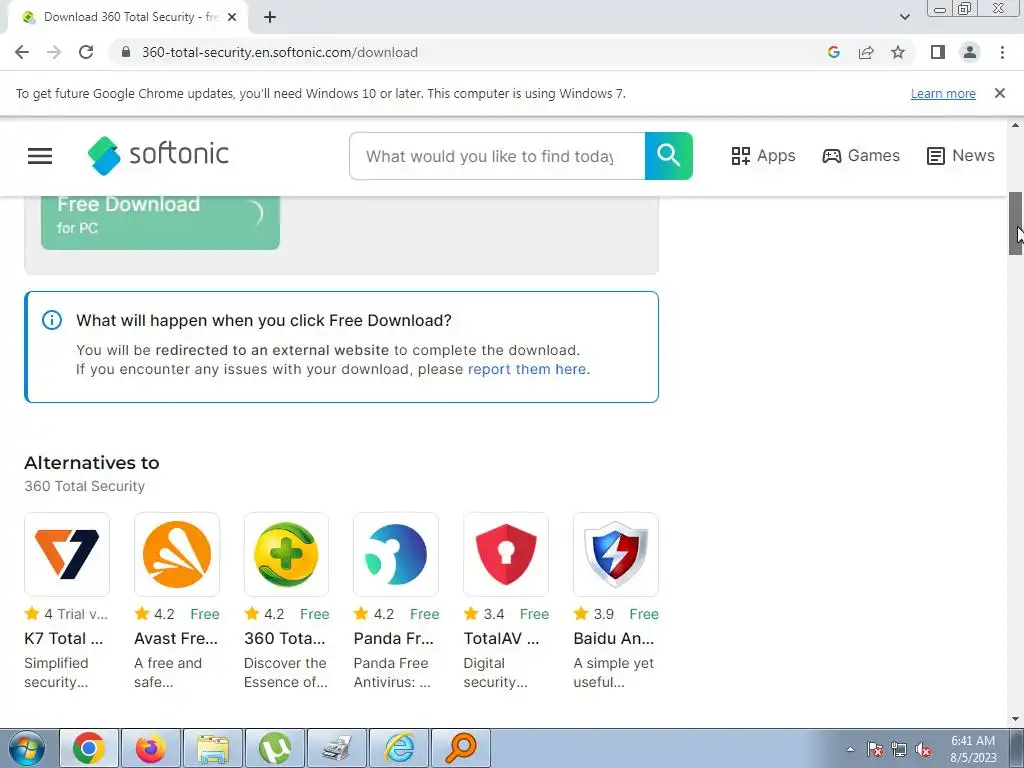
Task: Open TotalAV shield icon
Action: [505, 554]
